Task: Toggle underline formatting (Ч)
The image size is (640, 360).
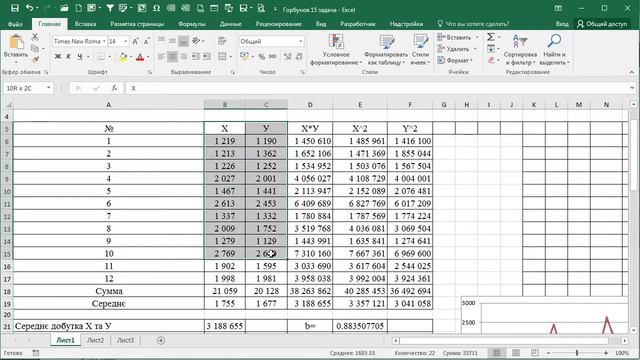Action: pyautogui.click(x=80, y=56)
